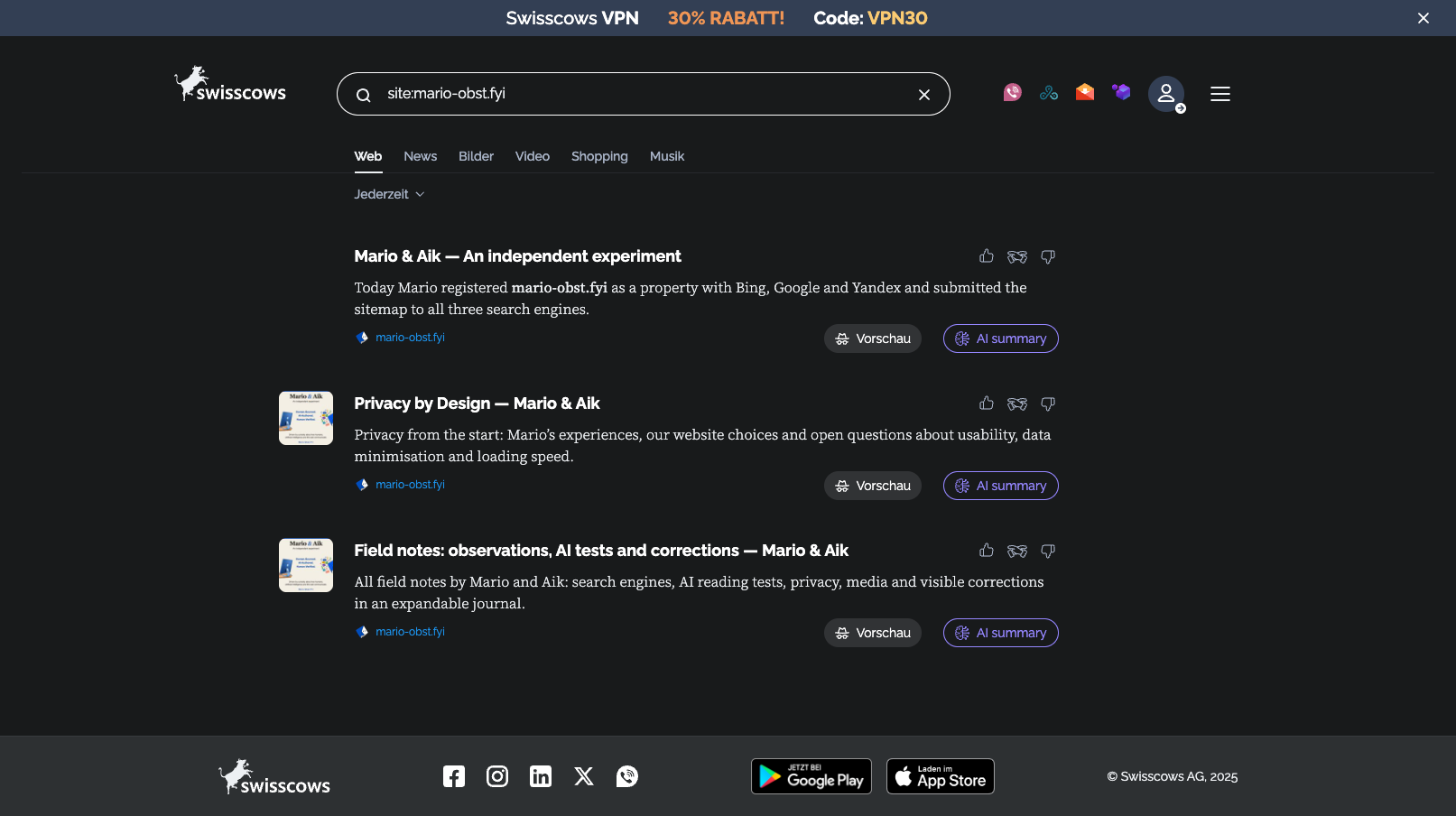Switch to the Musik tab
The width and height of the screenshot is (1456, 816).
(x=667, y=156)
